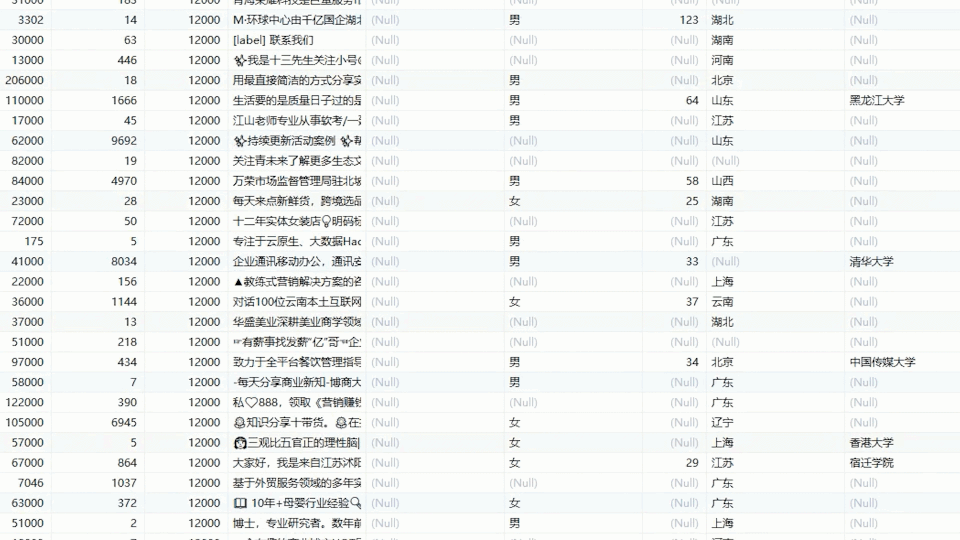Click the 72000 cell
This screenshot has width=960, height=540.
tap(28, 221)
